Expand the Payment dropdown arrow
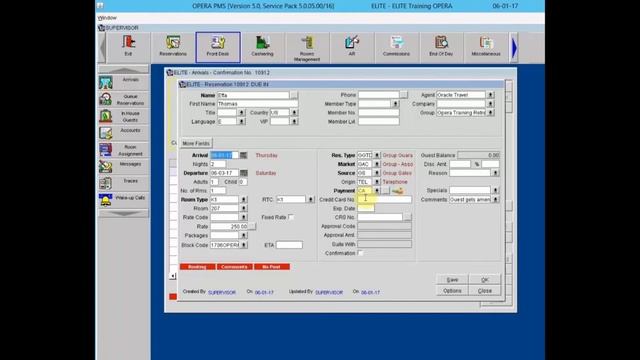The image size is (640, 360). 376,191
